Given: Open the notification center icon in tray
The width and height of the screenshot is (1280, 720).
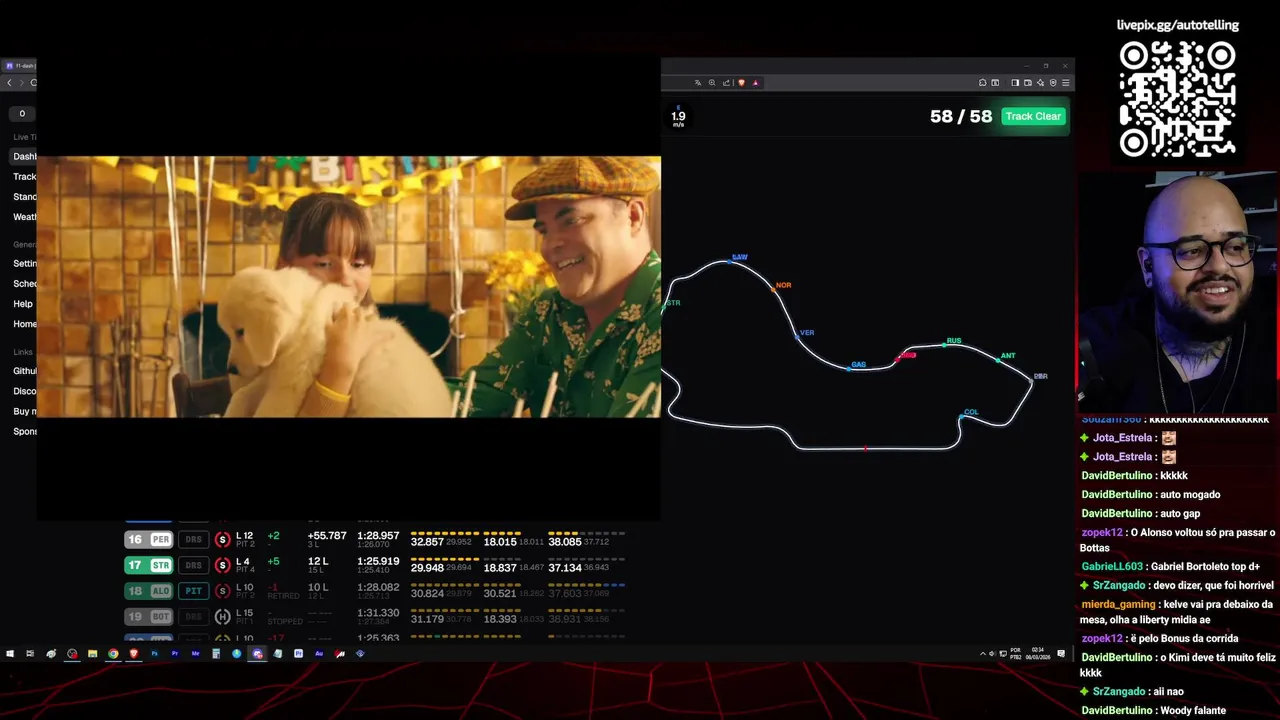Looking at the screenshot, I should [x=1061, y=654].
